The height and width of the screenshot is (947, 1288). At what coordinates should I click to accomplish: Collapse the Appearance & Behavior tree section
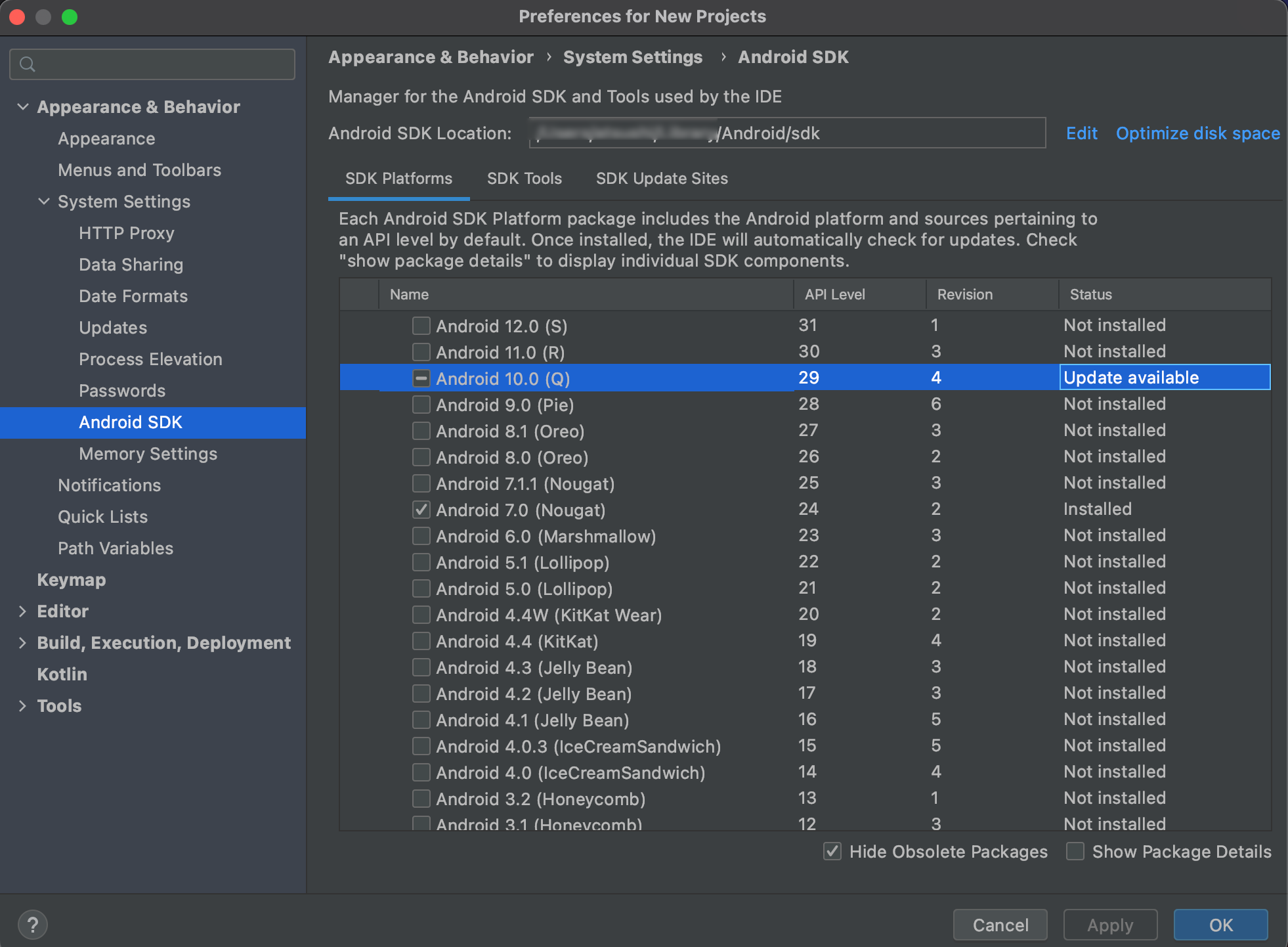23,106
